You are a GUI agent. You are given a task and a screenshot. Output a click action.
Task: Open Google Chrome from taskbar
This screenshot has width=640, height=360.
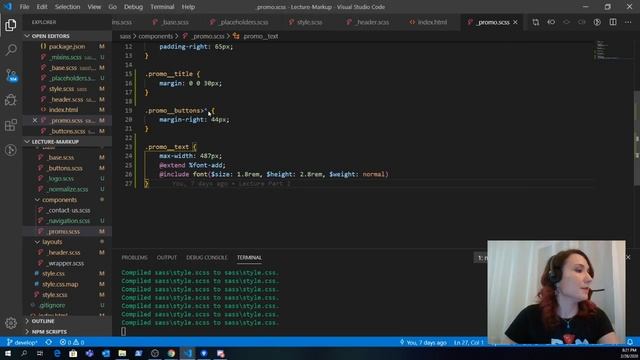point(171,353)
